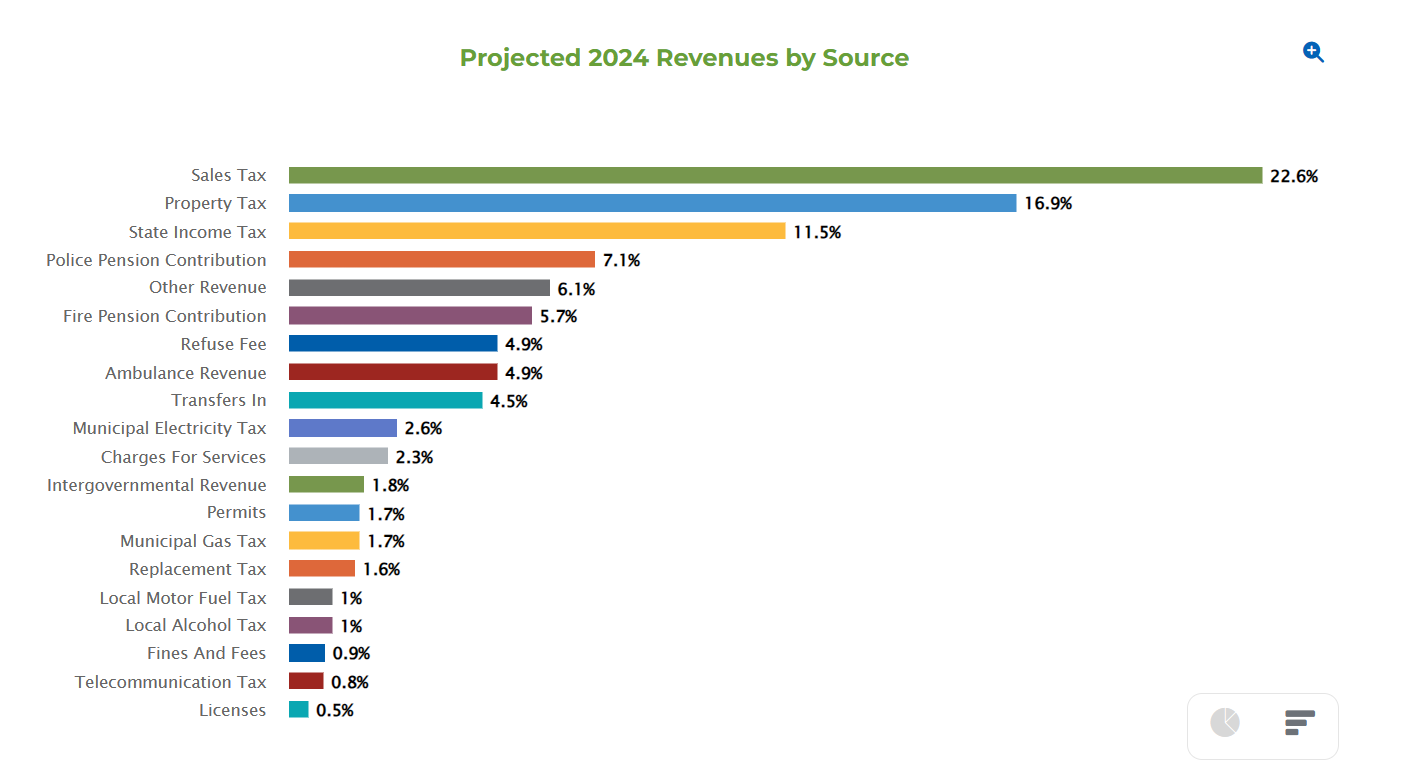Select the Municipal Electricity Tax bar
This screenshot has height=772, width=1407.
point(343,428)
